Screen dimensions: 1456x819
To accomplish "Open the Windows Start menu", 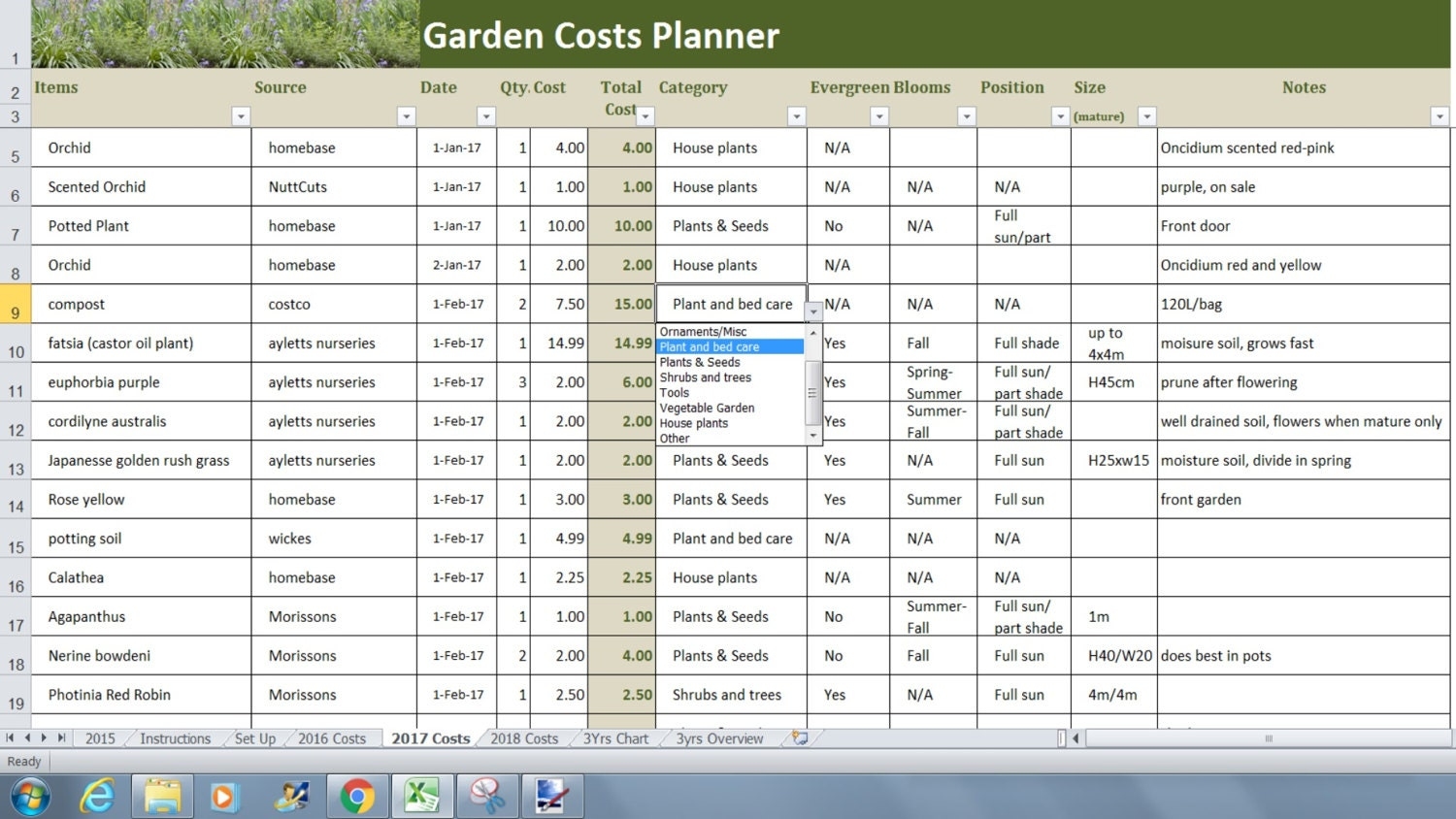I will click(29, 797).
